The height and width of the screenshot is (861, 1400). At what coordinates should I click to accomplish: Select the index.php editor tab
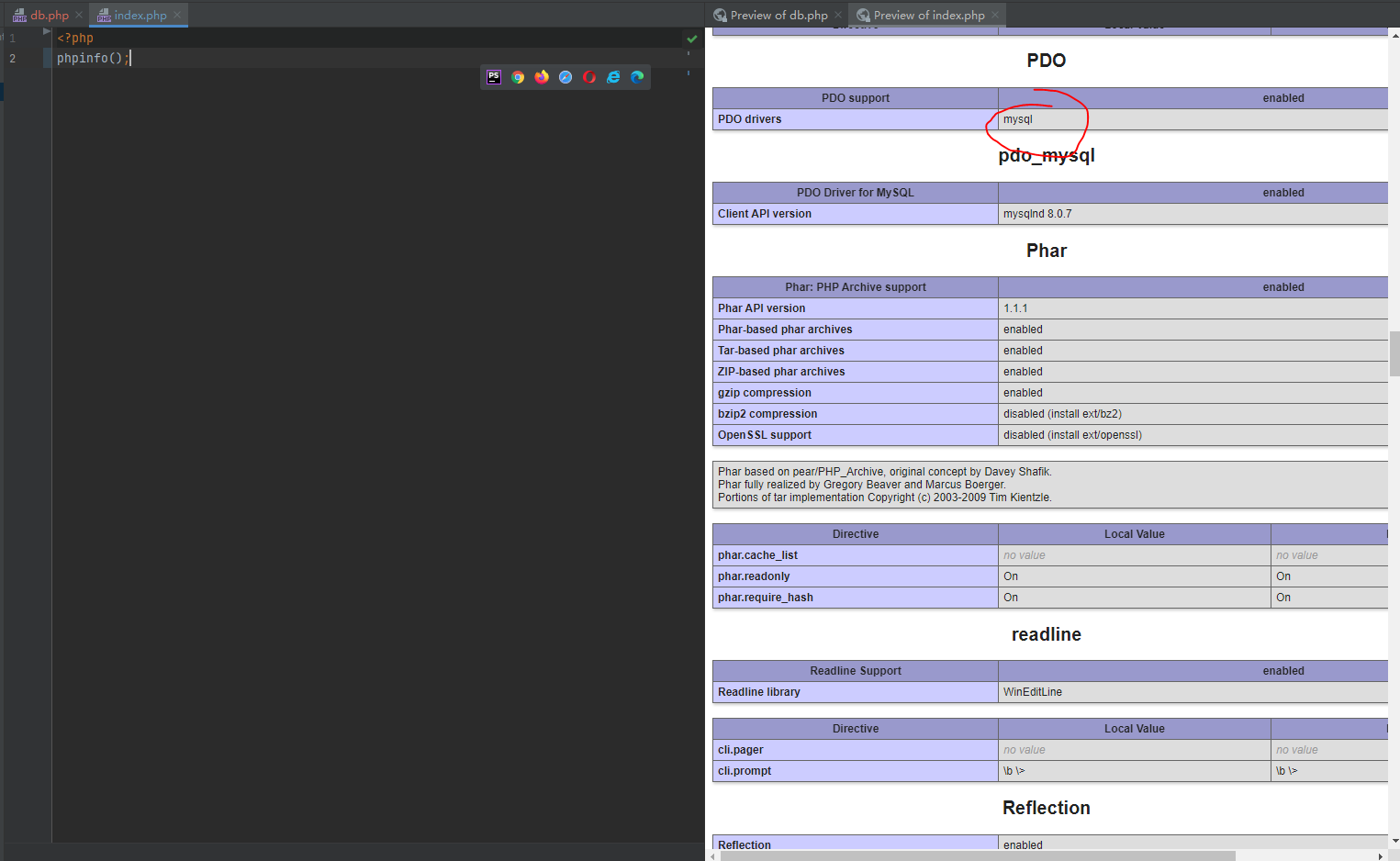(140, 16)
